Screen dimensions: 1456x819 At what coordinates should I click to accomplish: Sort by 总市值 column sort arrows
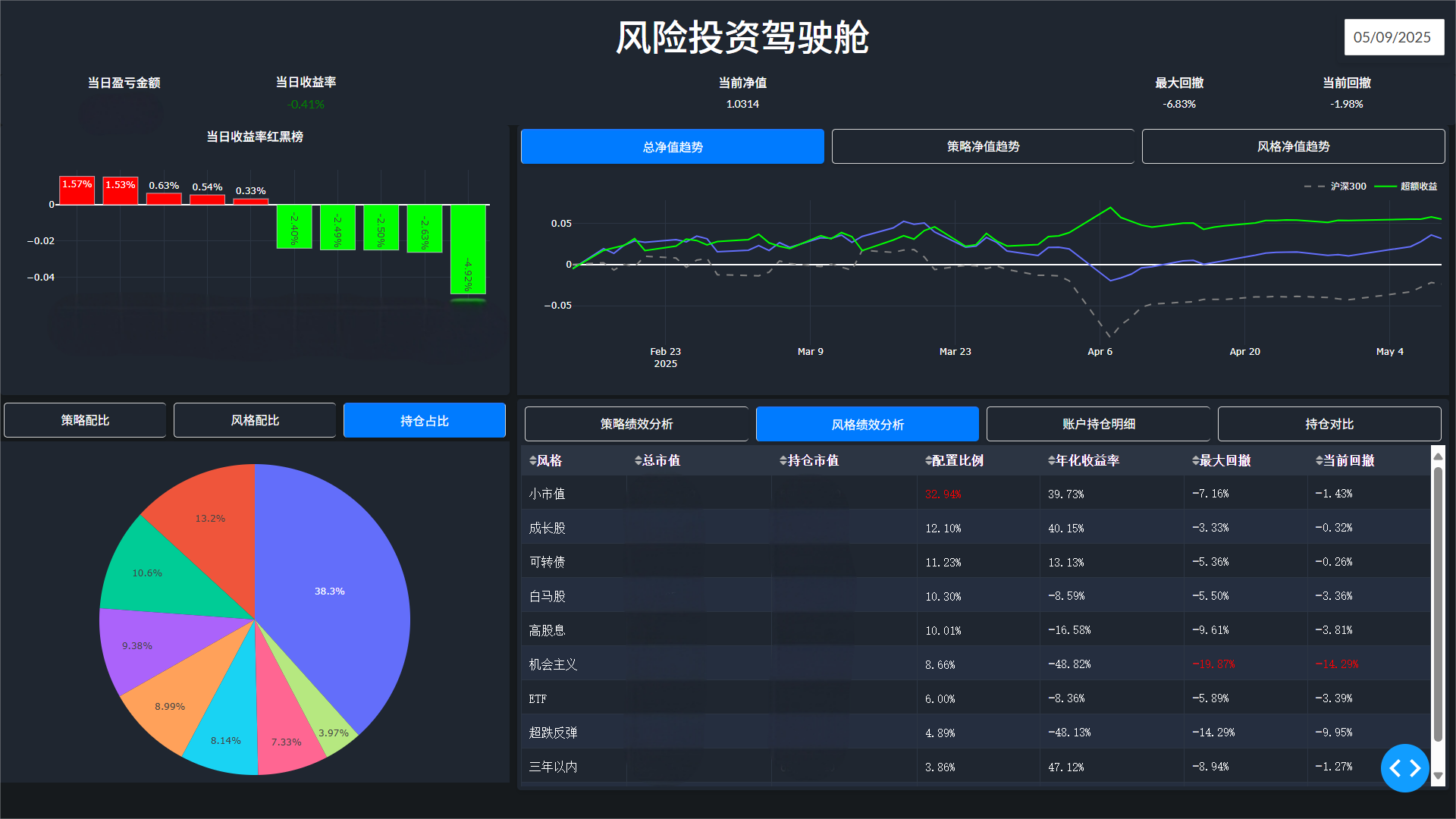click(639, 461)
